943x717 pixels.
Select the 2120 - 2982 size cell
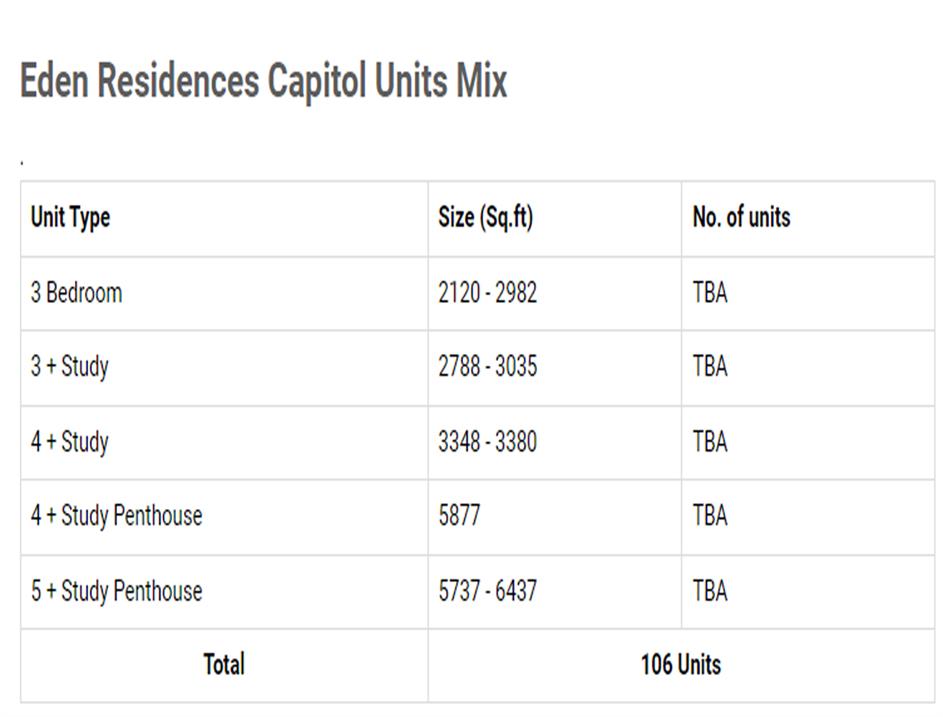click(487, 293)
